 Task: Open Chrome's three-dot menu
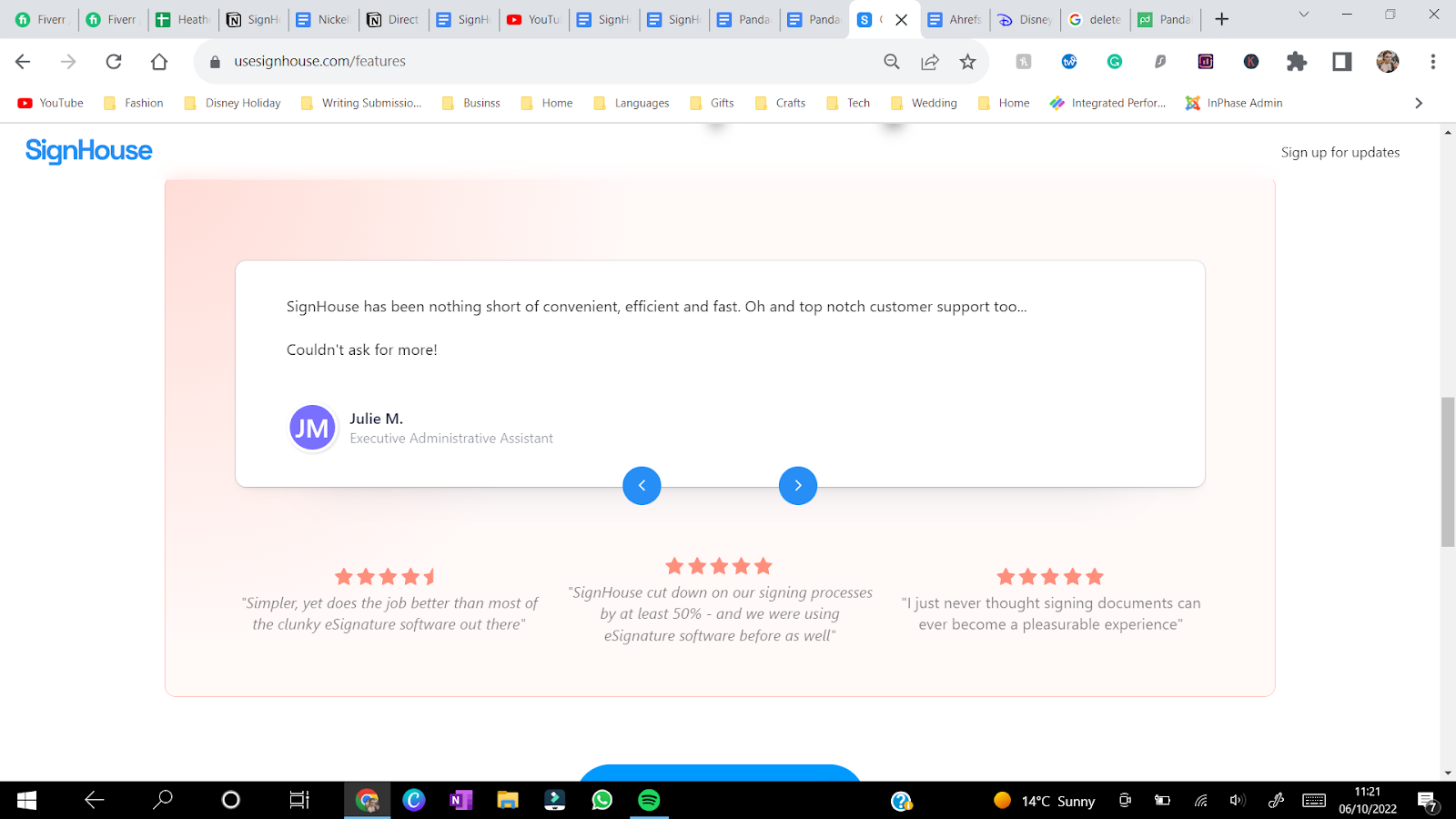(x=1433, y=62)
